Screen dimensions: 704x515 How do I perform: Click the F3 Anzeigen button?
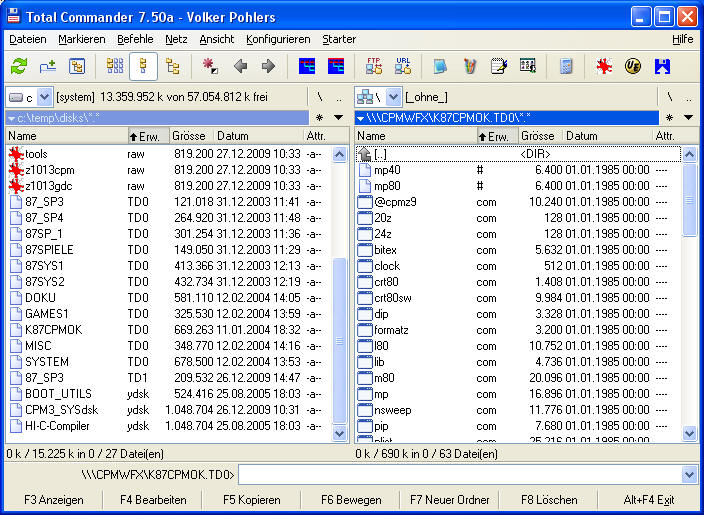click(54, 500)
